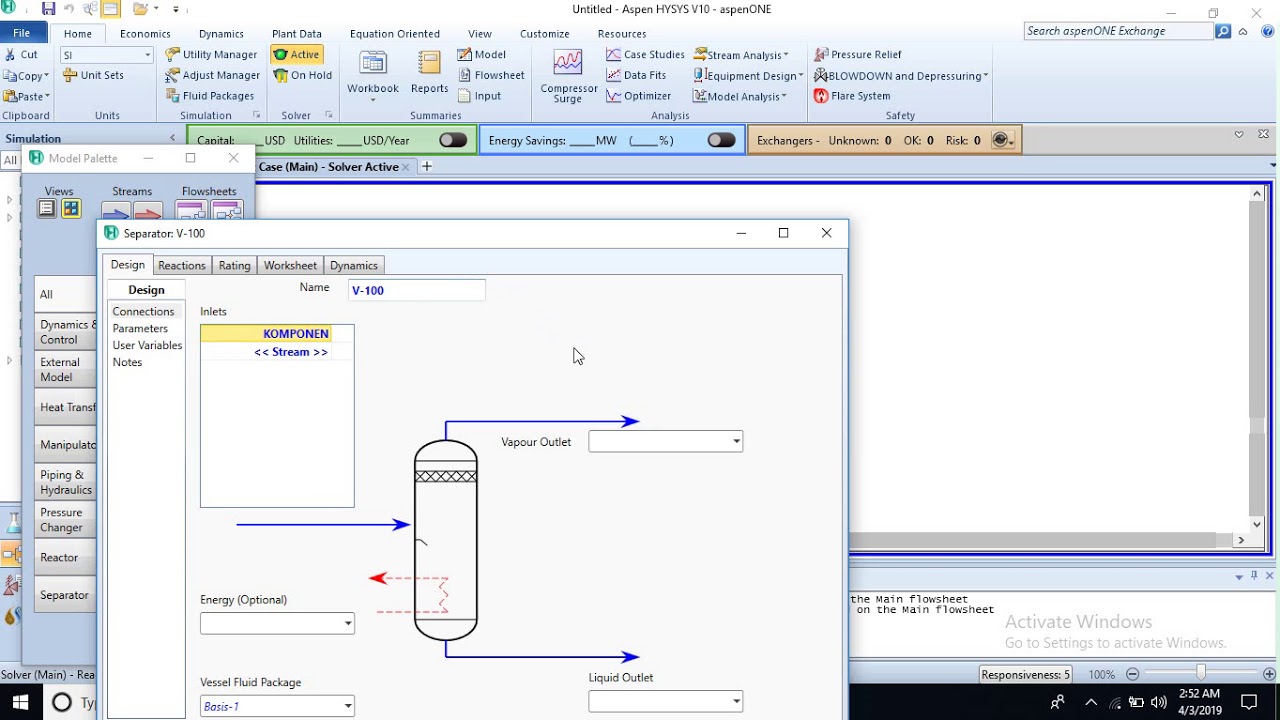This screenshot has height=720, width=1280.
Task: Put the solver On Hold
Action: (x=303, y=75)
